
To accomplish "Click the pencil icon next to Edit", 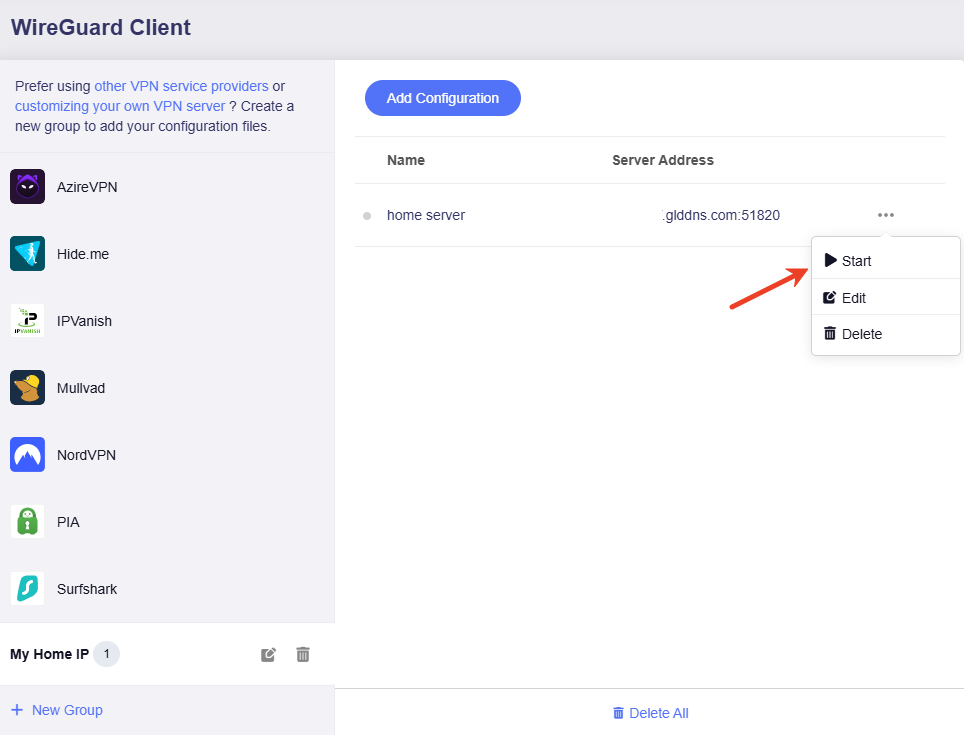I will tap(830, 297).
